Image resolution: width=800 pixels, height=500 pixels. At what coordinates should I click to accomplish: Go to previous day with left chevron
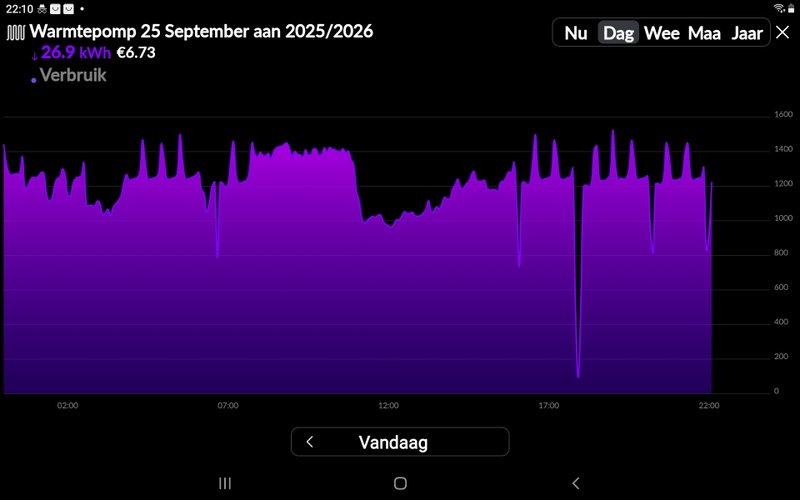pos(310,442)
